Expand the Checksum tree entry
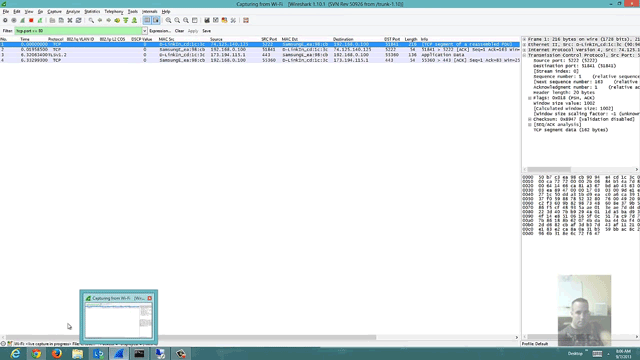Viewport: 640px width, 360px height. [530, 119]
